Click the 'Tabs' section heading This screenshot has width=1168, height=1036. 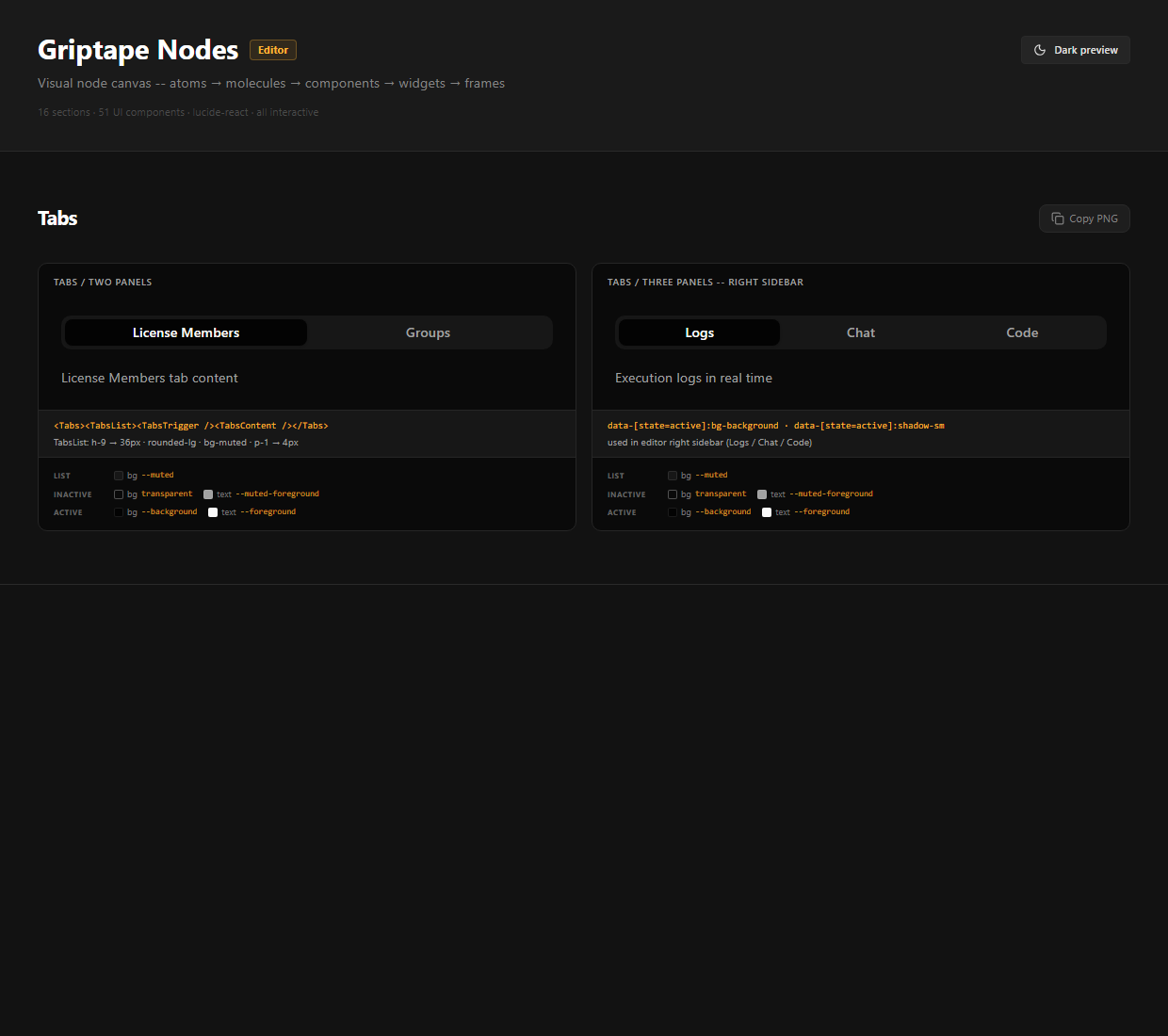[x=57, y=219]
